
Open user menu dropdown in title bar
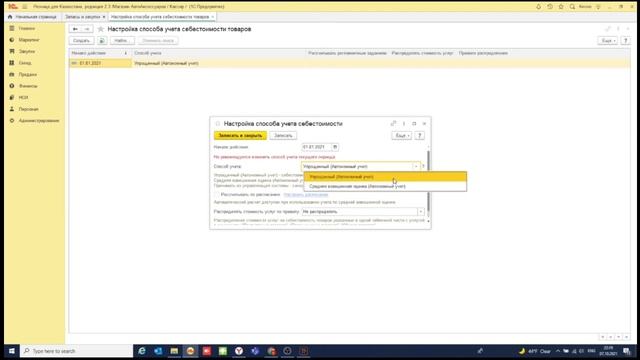pyautogui.click(x=598, y=7)
